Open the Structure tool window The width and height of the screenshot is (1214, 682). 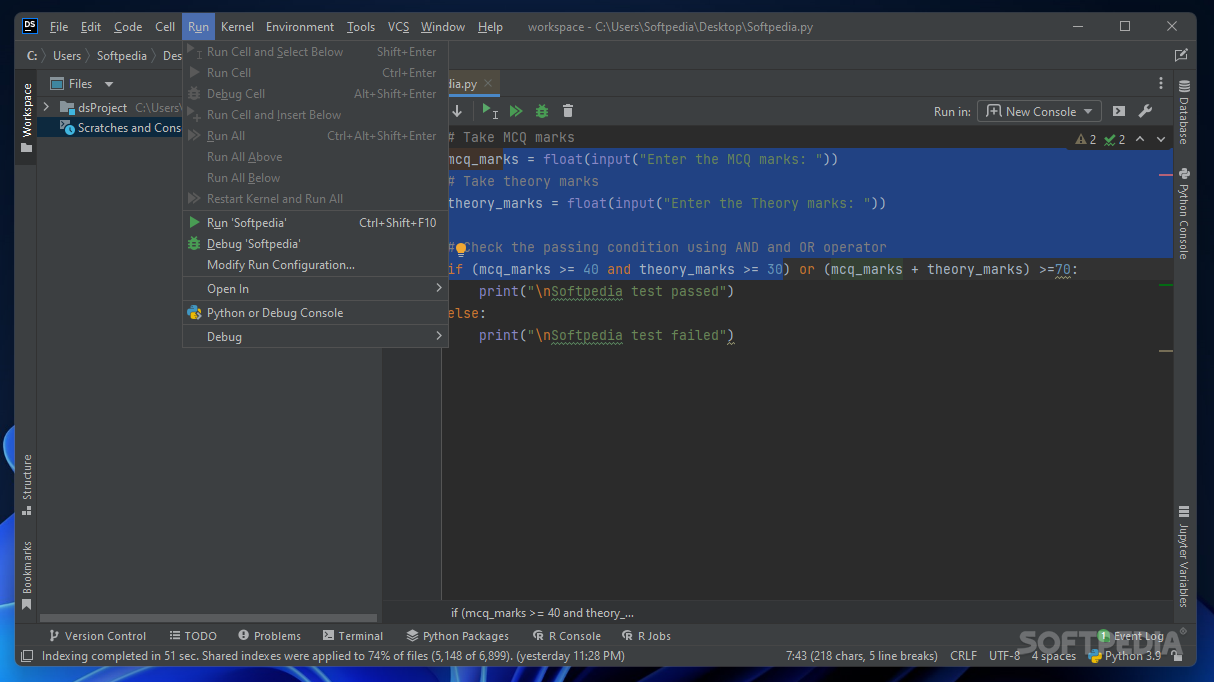coord(27,484)
